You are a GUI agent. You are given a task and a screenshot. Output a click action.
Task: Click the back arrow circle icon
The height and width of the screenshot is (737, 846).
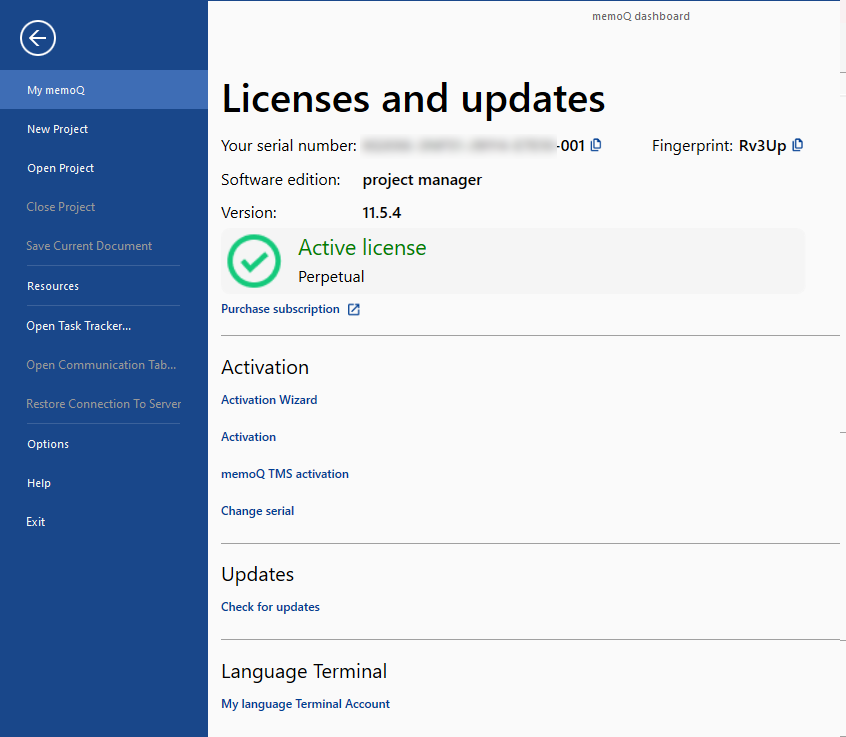pos(38,38)
